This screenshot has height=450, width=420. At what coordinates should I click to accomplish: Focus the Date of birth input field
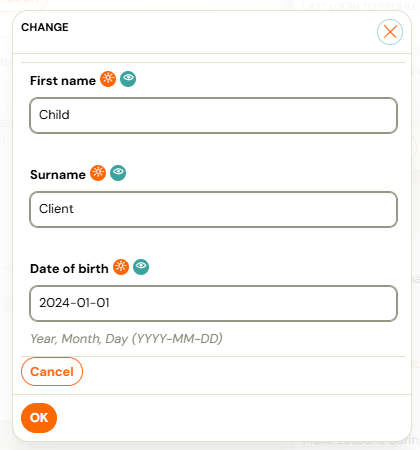tap(213, 303)
